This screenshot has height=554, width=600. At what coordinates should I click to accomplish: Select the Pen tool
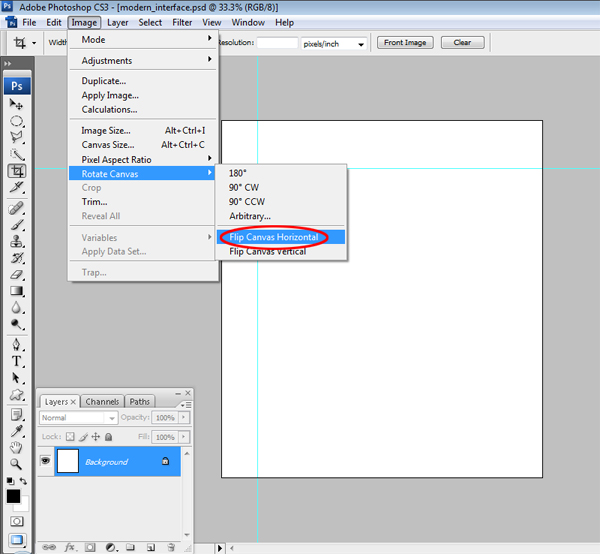point(16,344)
